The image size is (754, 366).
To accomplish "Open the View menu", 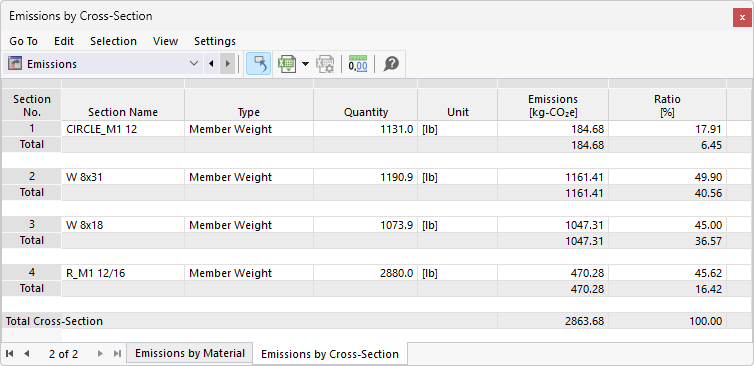I will tap(165, 41).
